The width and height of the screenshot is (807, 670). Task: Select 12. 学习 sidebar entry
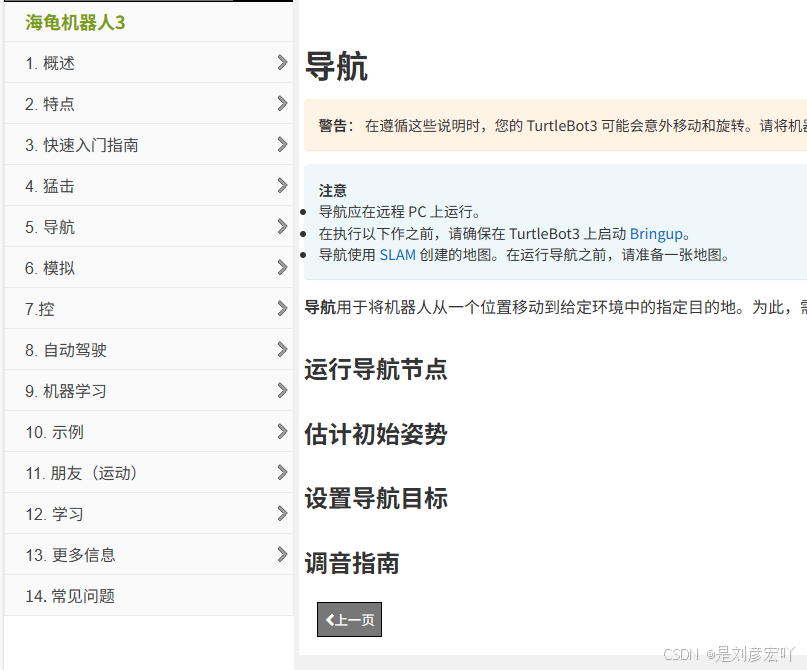point(149,514)
